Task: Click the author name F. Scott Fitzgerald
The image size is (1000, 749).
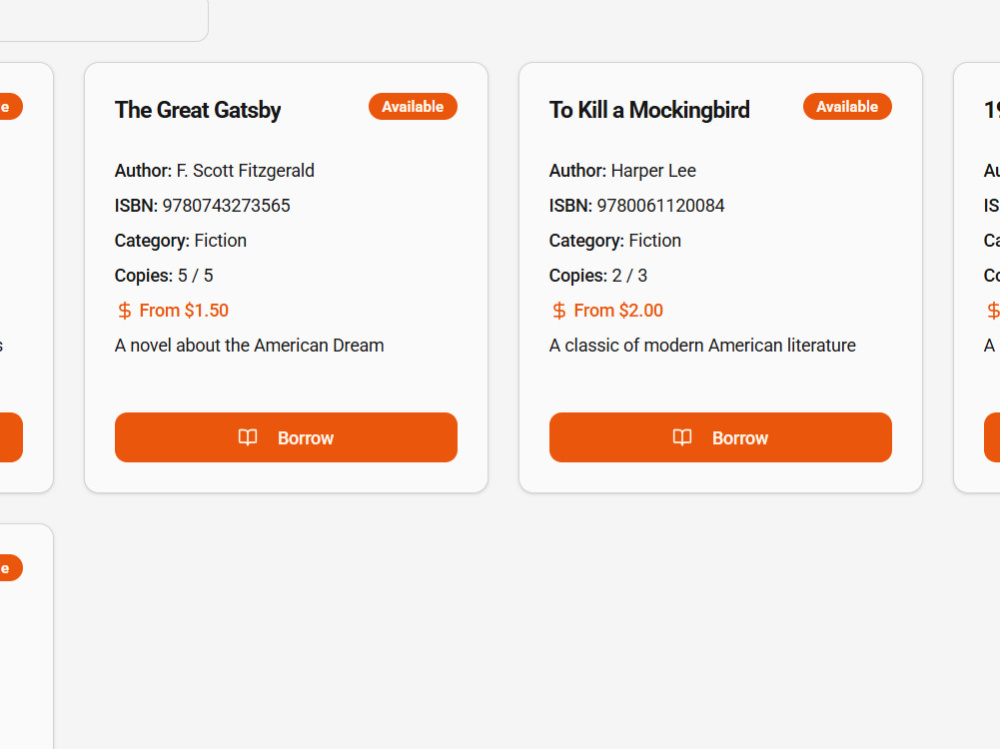Action: (x=245, y=170)
